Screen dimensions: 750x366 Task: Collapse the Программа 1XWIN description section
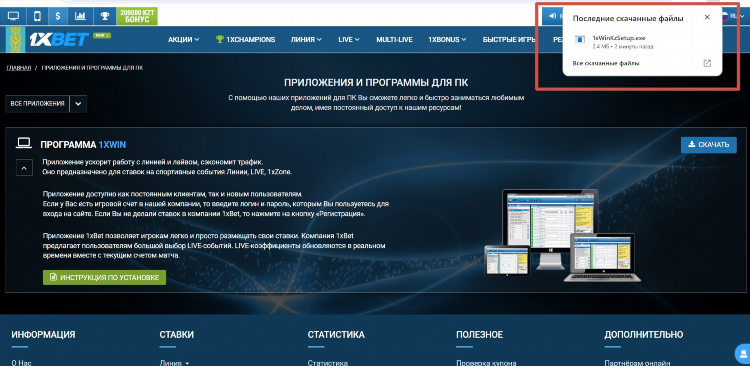click(24, 167)
